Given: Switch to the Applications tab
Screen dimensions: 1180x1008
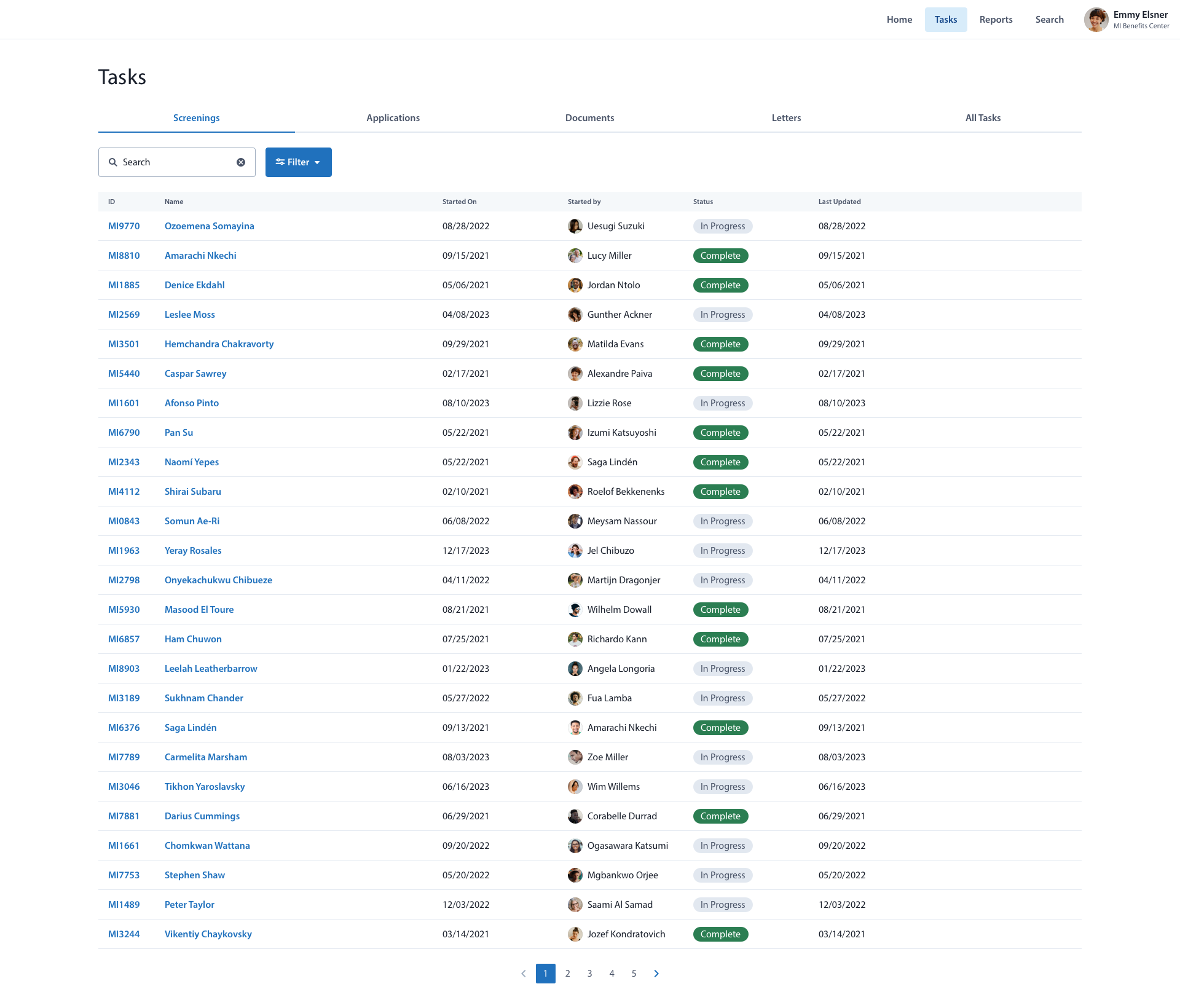Looking at the screenshot, I should click(x=393, y=118).
